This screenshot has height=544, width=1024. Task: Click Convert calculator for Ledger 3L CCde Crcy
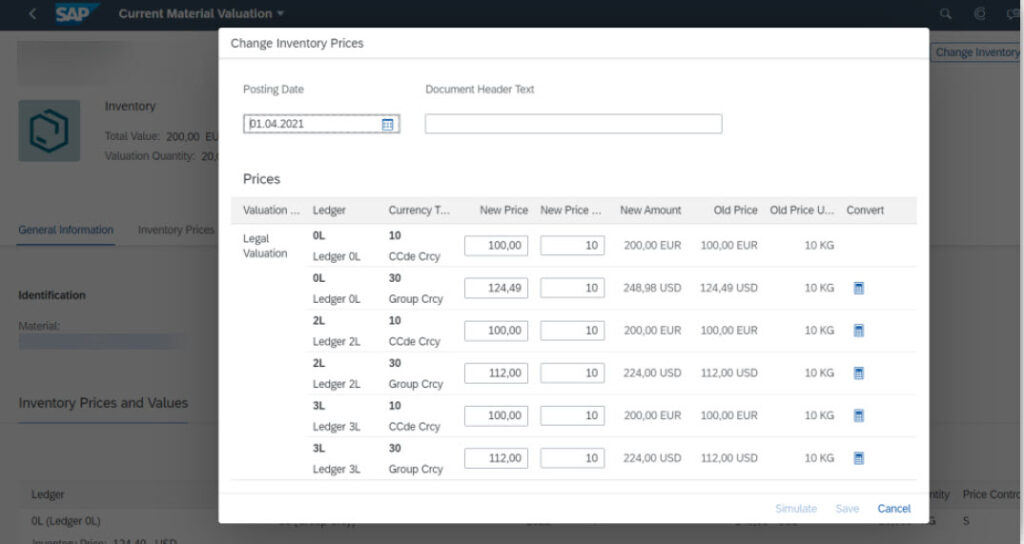tap(858, 416)
